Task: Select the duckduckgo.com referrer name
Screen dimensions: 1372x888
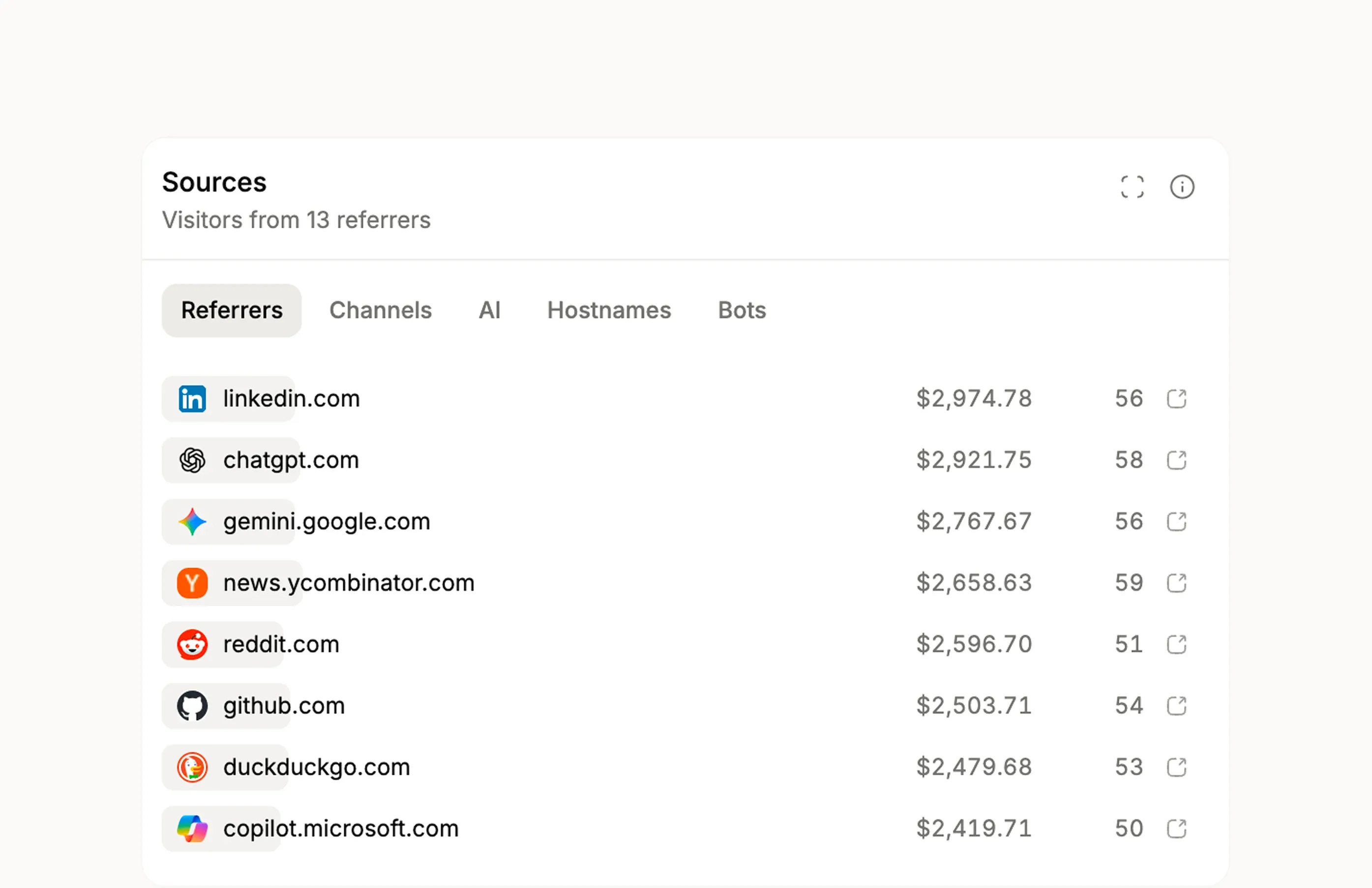Action: coord(316,767)
